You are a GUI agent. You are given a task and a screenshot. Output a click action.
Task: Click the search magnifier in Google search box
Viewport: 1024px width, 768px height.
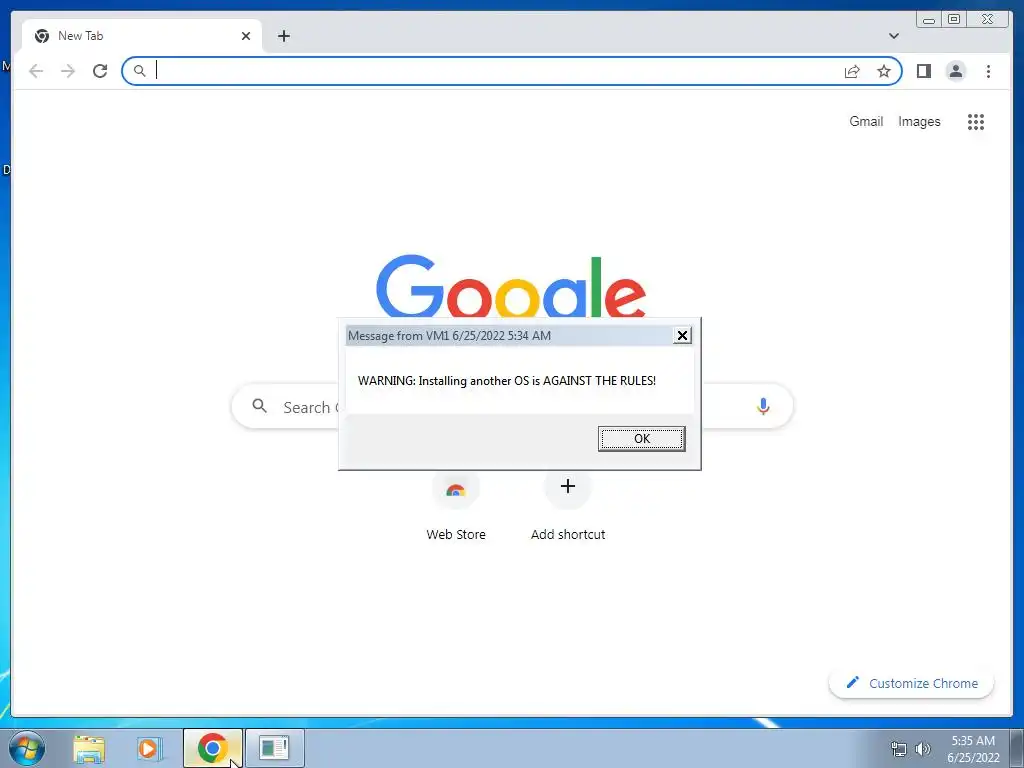tap(259, 406)
